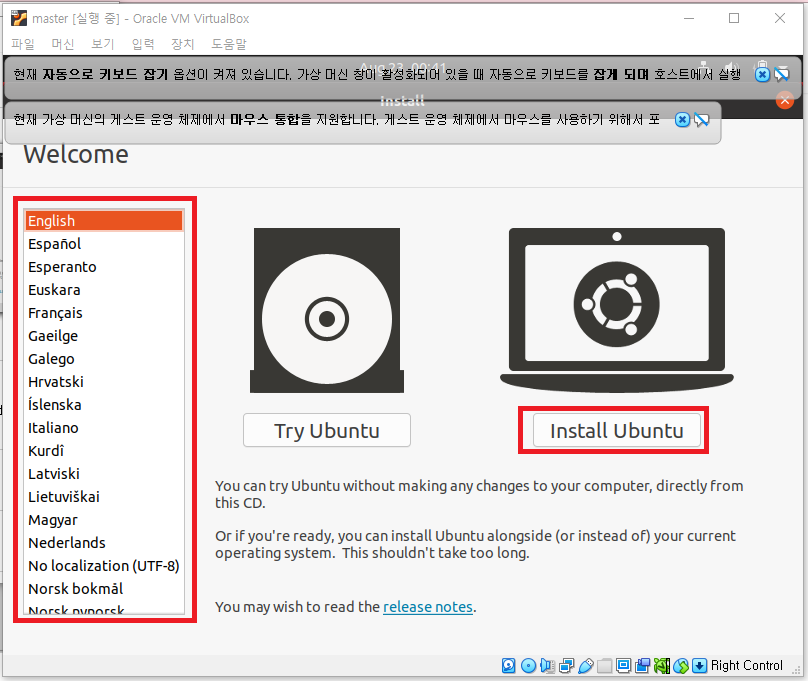
Task: Click the CD disc image
Action: [327, 311]
